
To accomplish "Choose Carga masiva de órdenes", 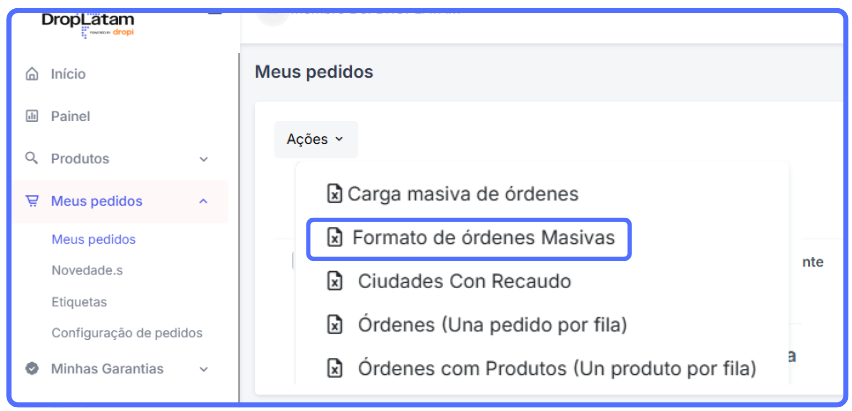I will tap(463, 194).
